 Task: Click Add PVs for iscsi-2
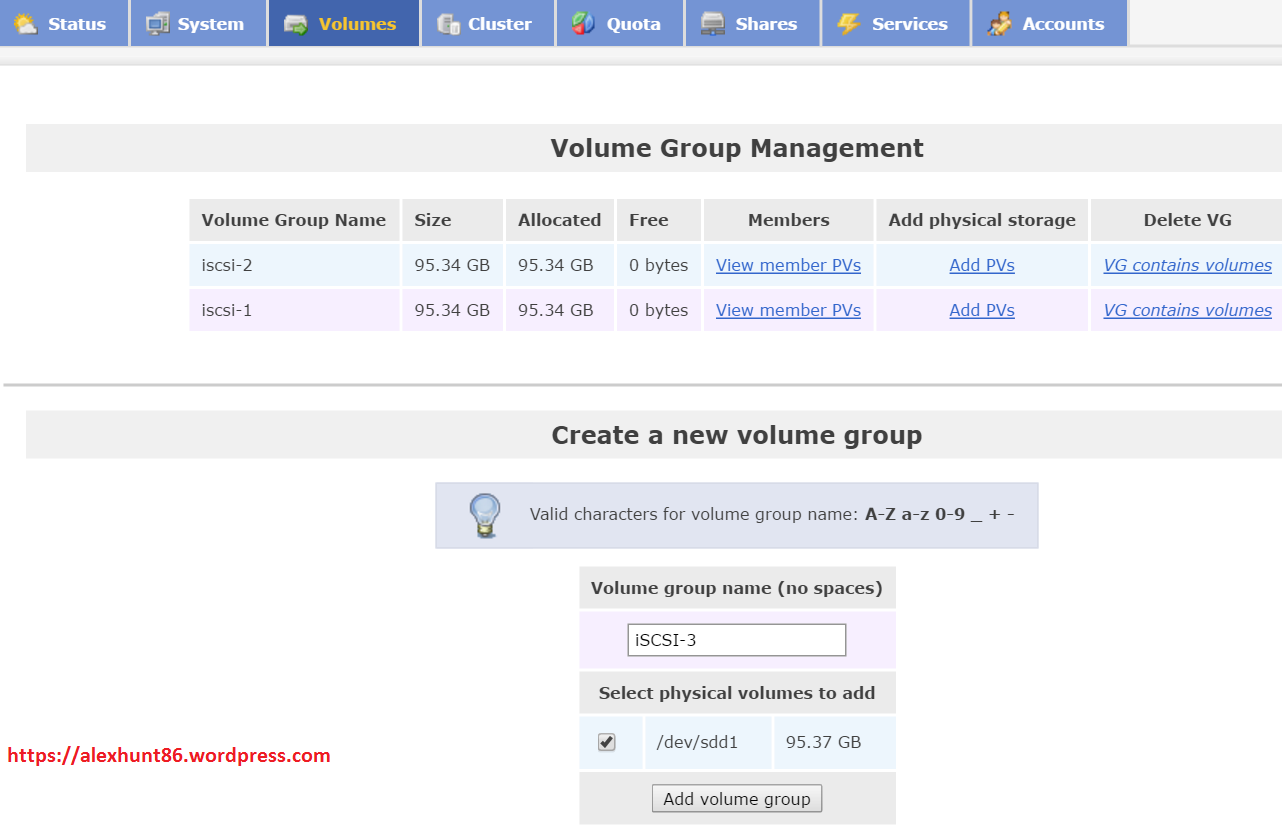[x=981, y=265]
